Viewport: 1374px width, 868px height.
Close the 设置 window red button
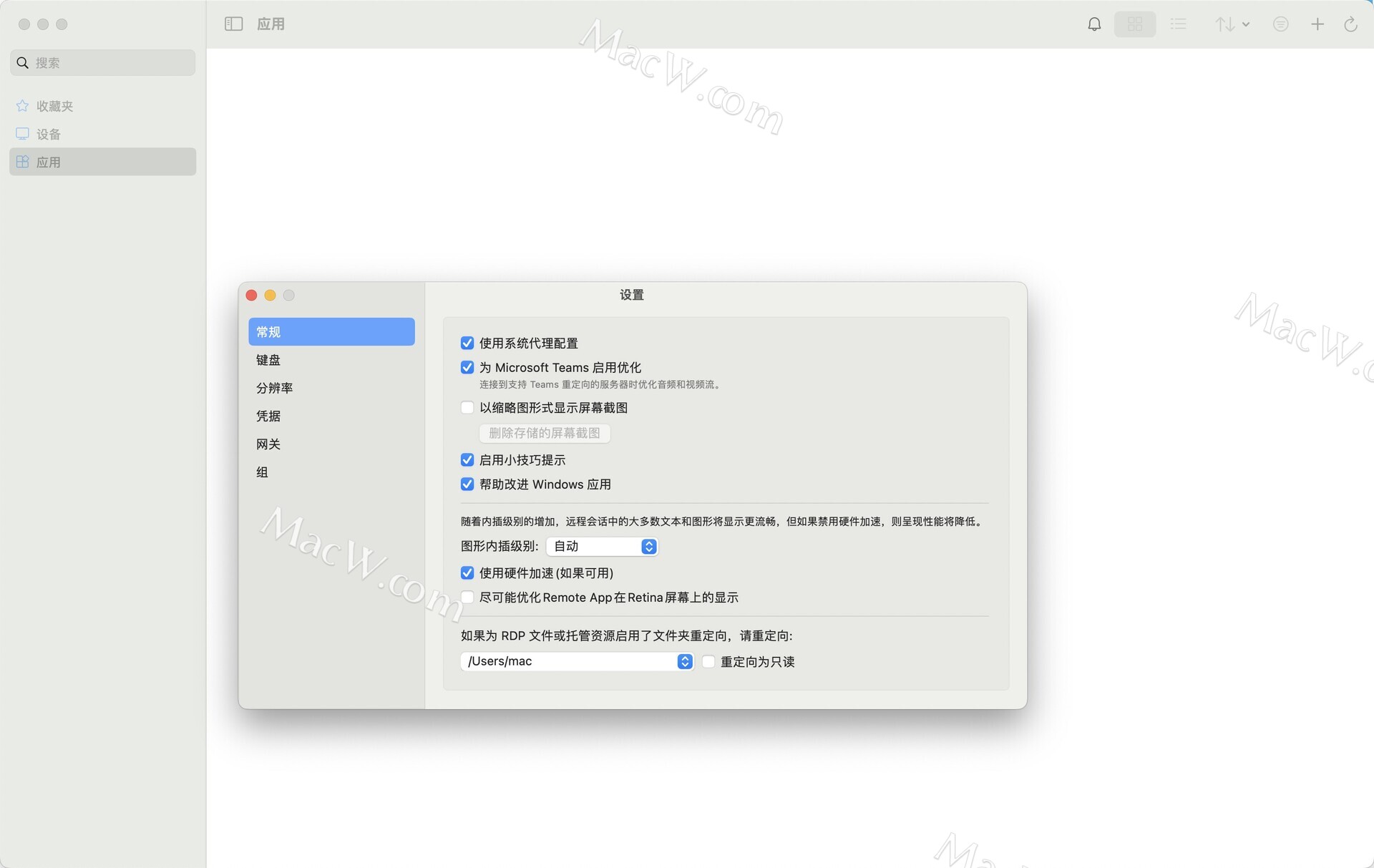(251, 296)
